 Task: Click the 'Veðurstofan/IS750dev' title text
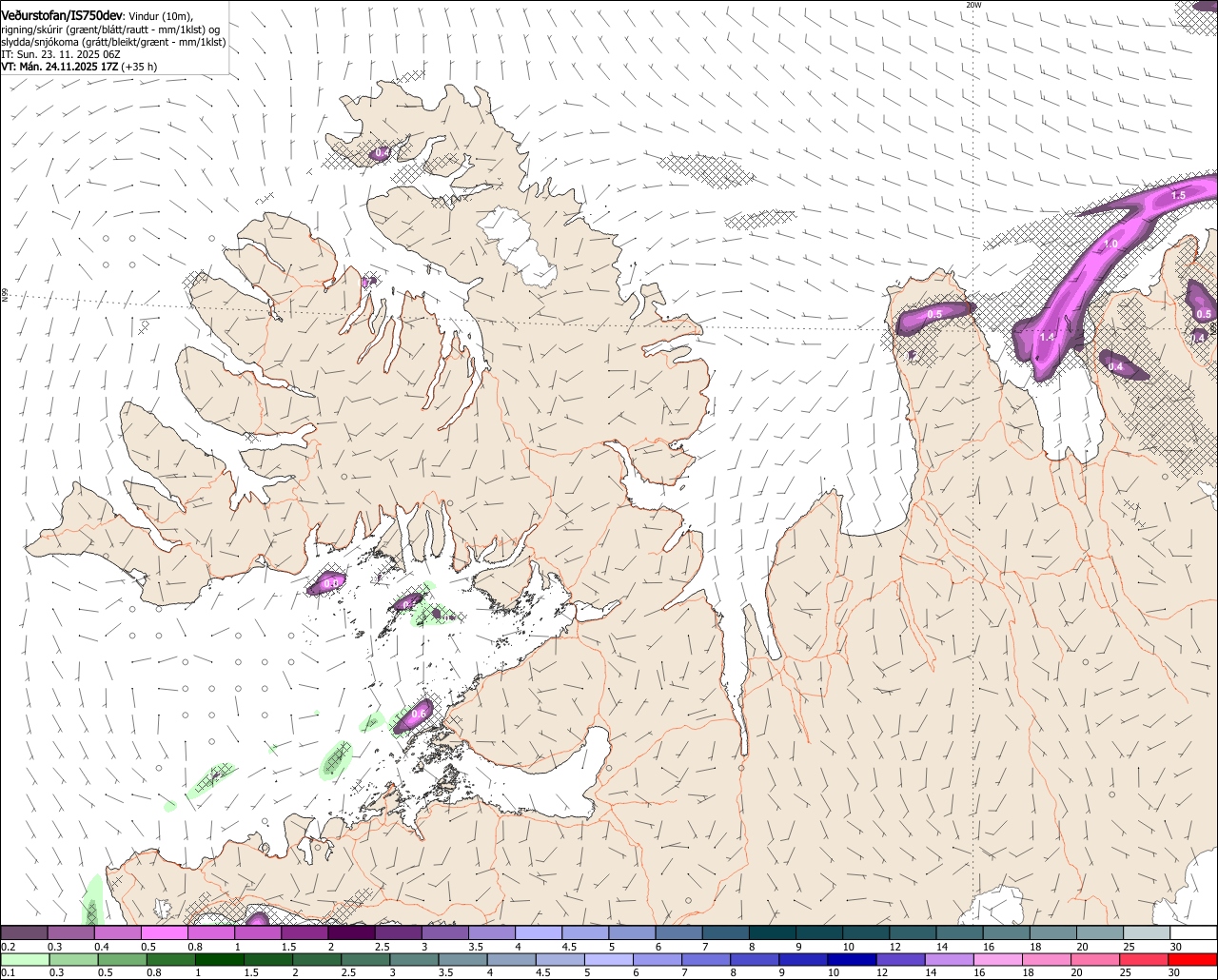62,15
